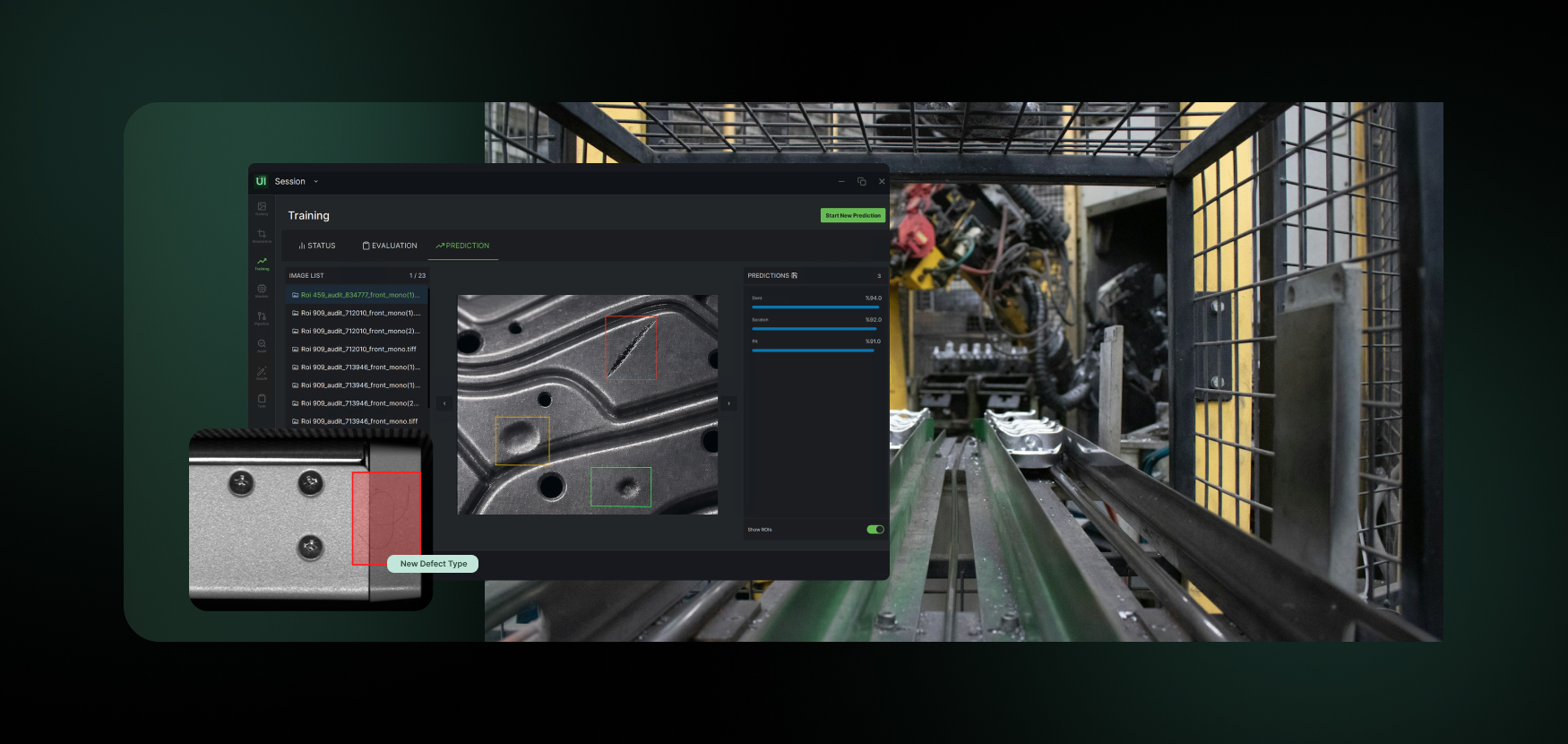1568x744 pixels.
Task: Select Roi 459_audit_834777_front_mono(1) image
Action: (357, 295)
